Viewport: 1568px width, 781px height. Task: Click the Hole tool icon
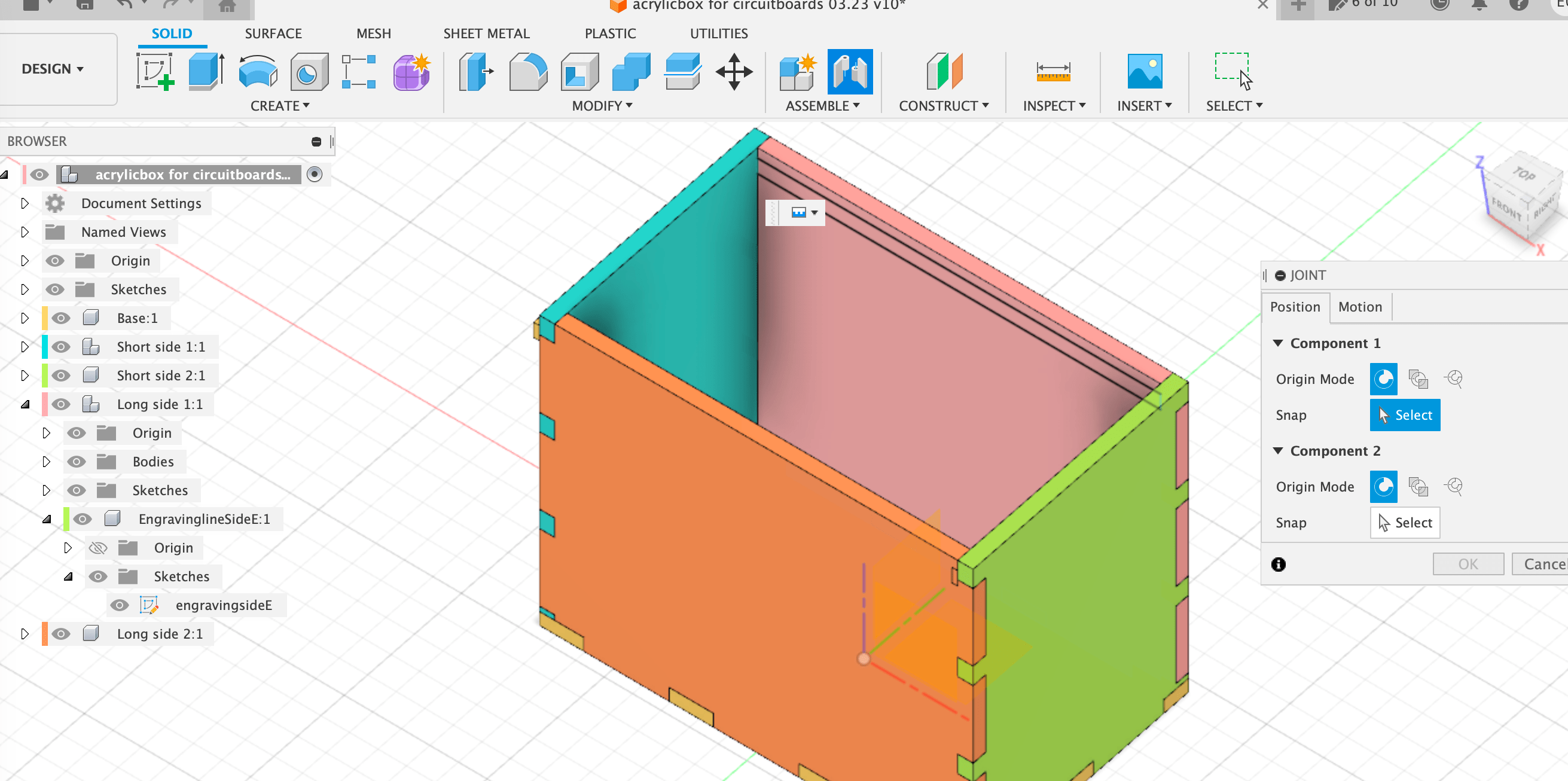[x=309, y=71]
